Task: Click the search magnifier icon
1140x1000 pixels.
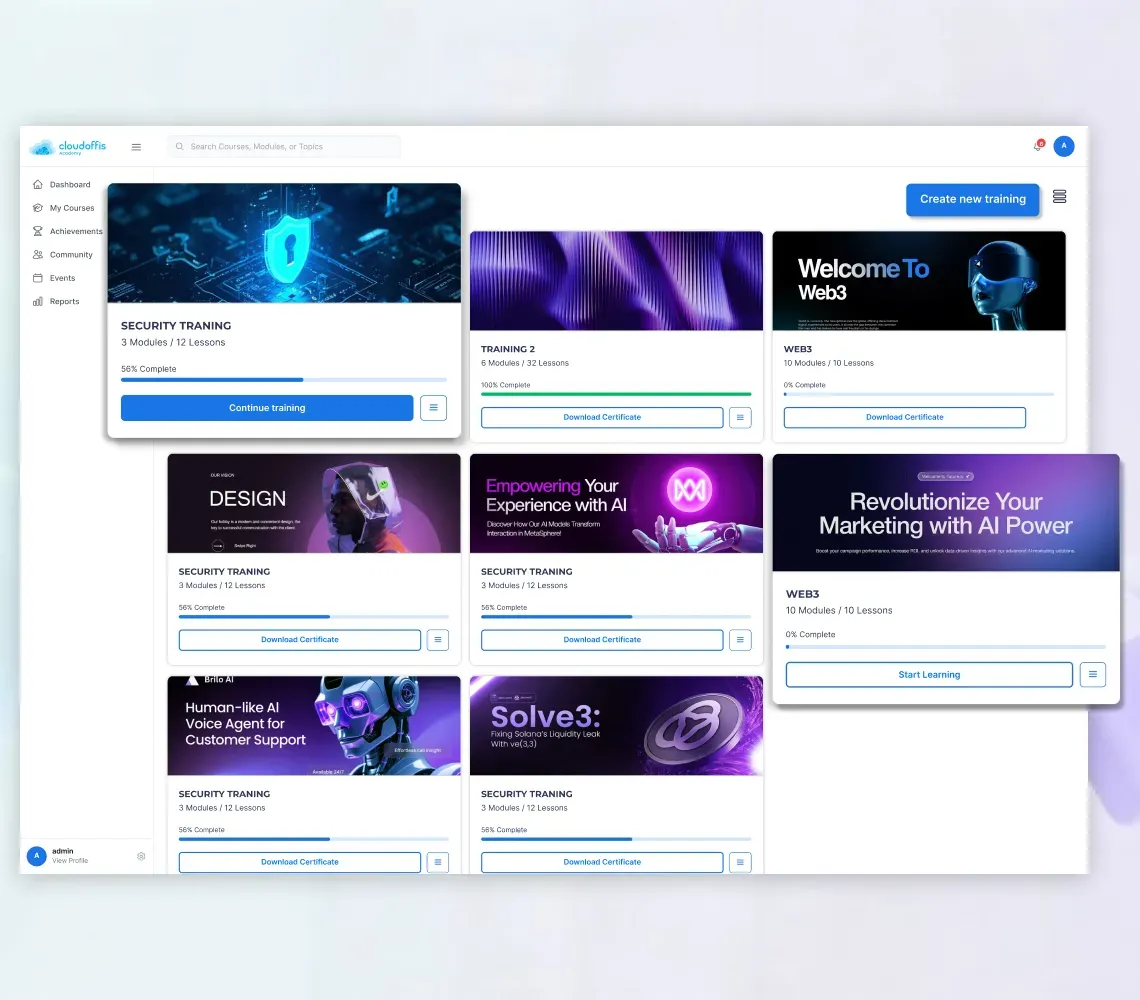Action: pyautogui.click(x=180, y=146)
